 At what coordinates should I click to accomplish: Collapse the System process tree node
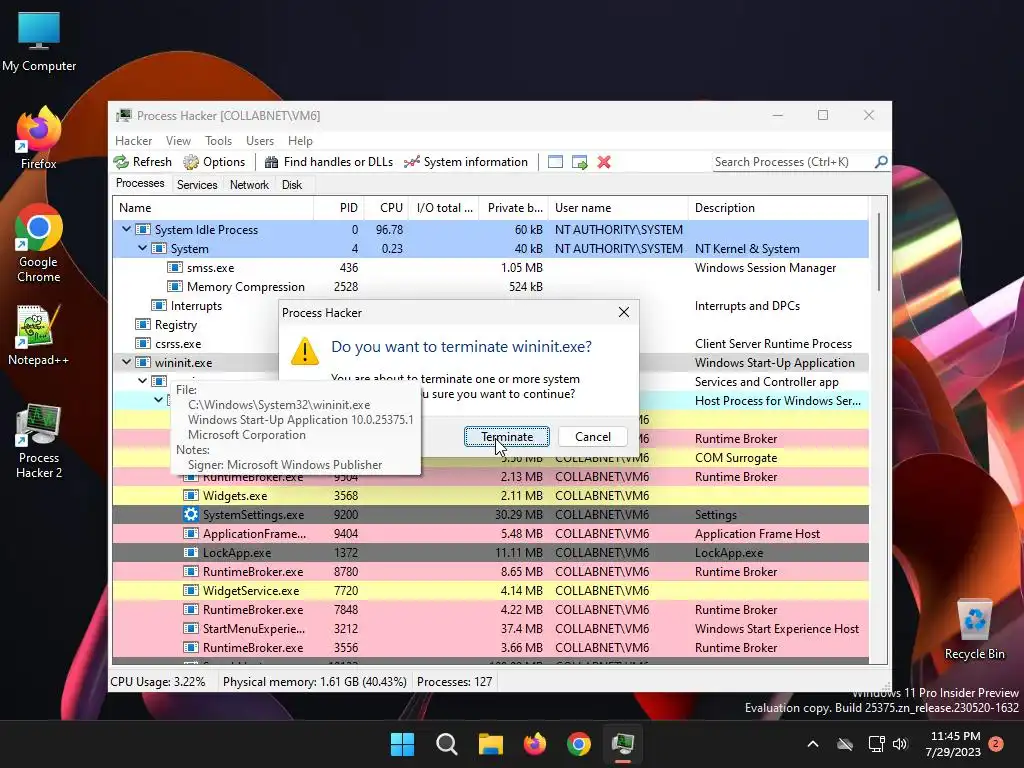click(142, 248)
